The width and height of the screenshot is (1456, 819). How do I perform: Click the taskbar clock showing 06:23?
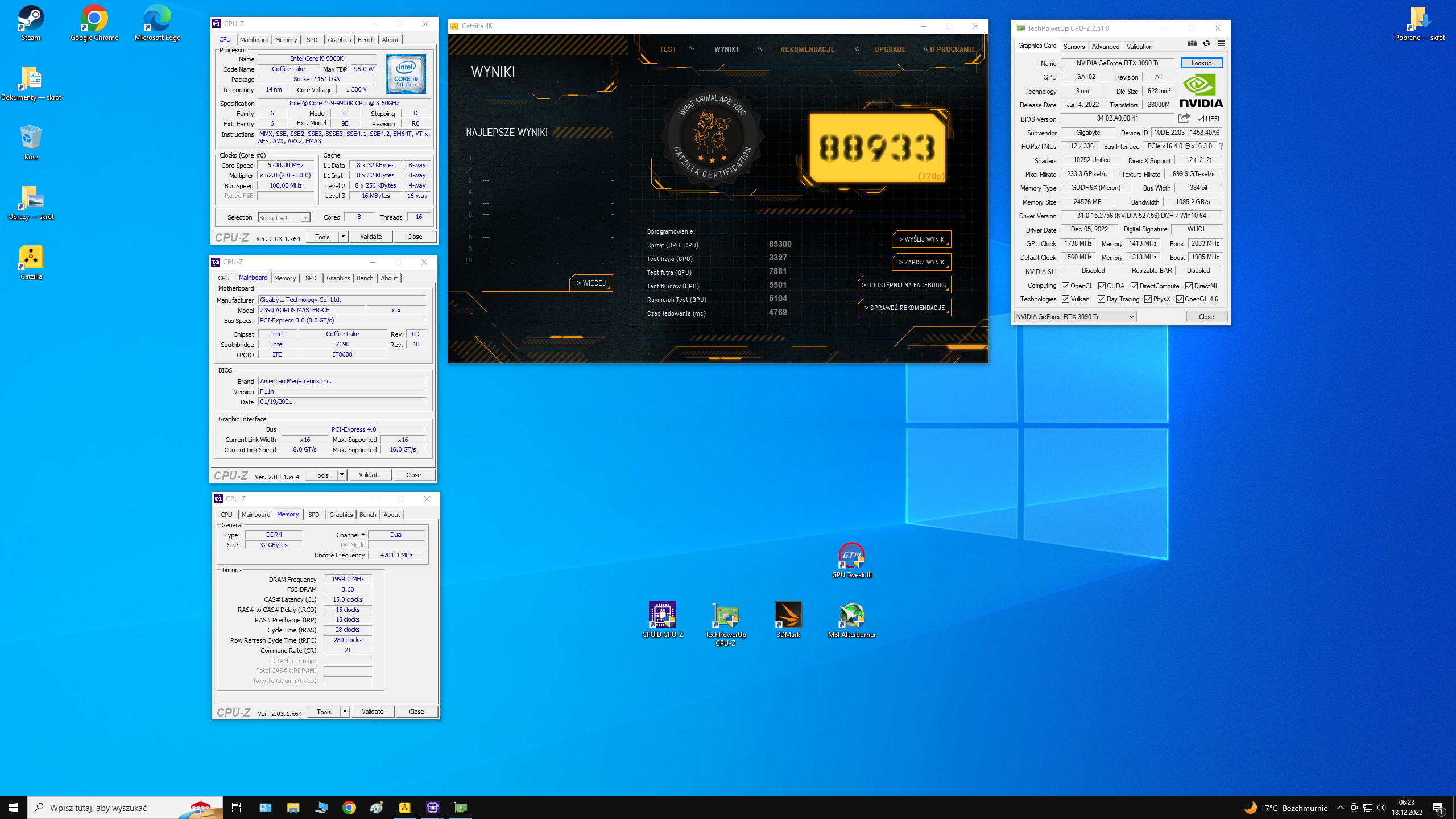click(x=1407, y=808)
